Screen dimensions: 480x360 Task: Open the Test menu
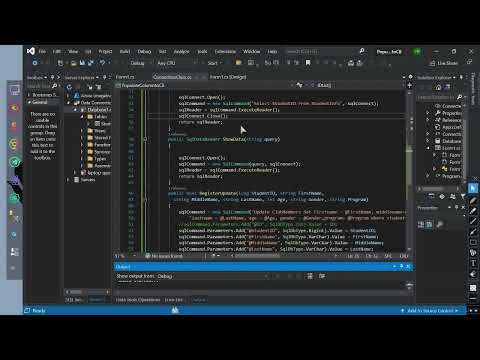(x=162, y=52)
